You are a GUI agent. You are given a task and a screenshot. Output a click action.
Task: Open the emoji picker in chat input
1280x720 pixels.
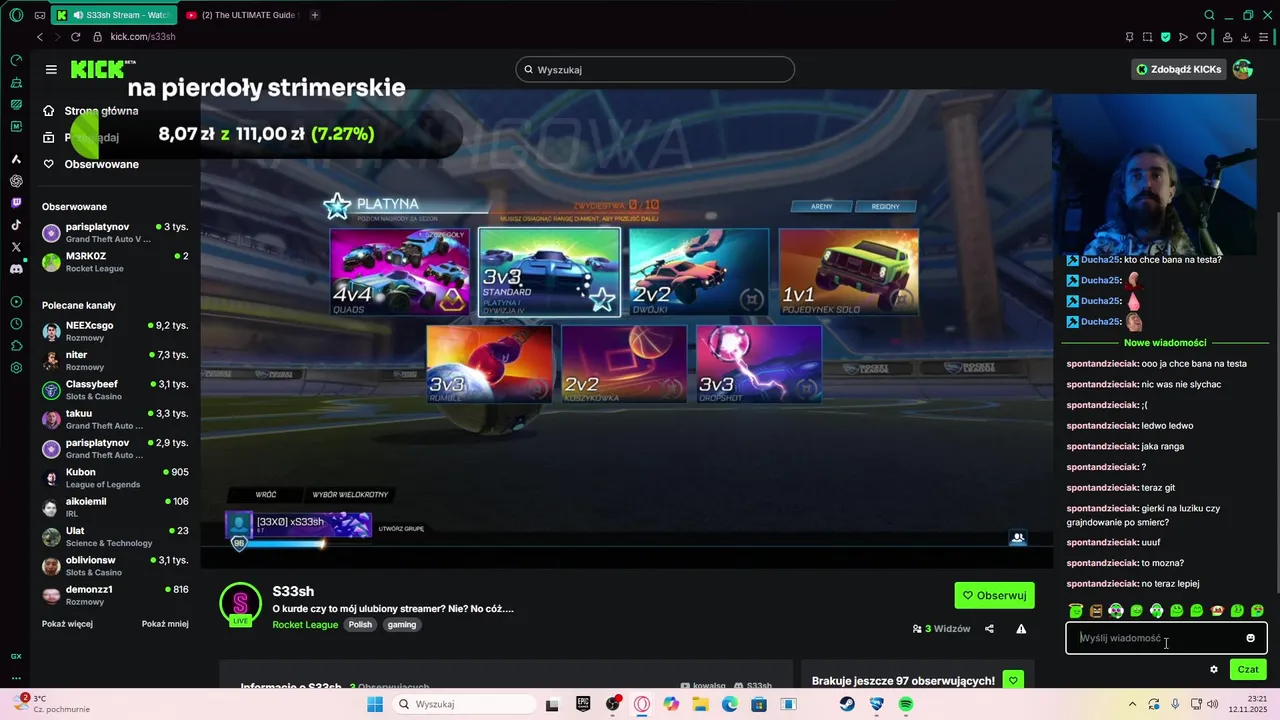point(1250,638)
